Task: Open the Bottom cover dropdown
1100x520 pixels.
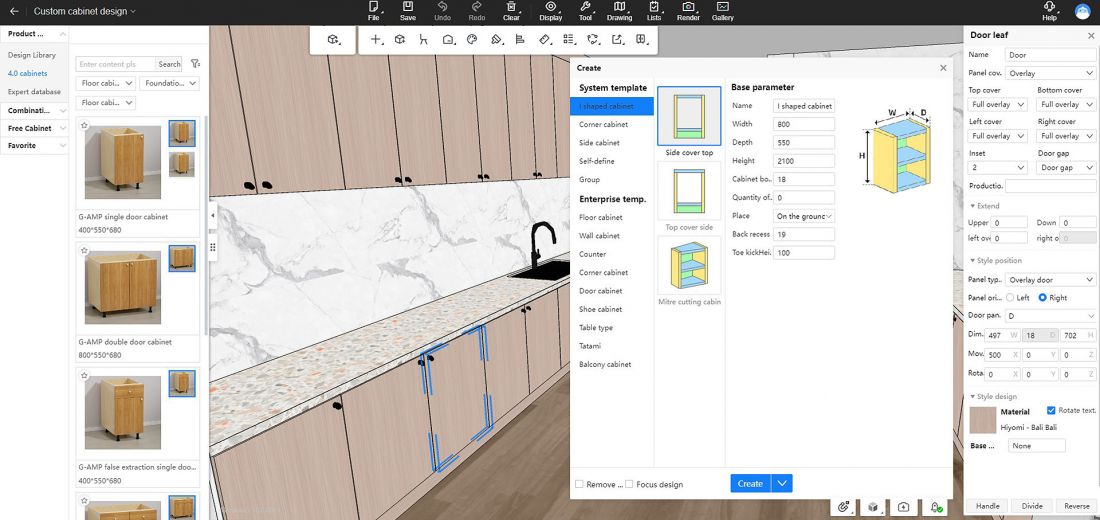Action: pyautogui.click(x=1066, y=105)
